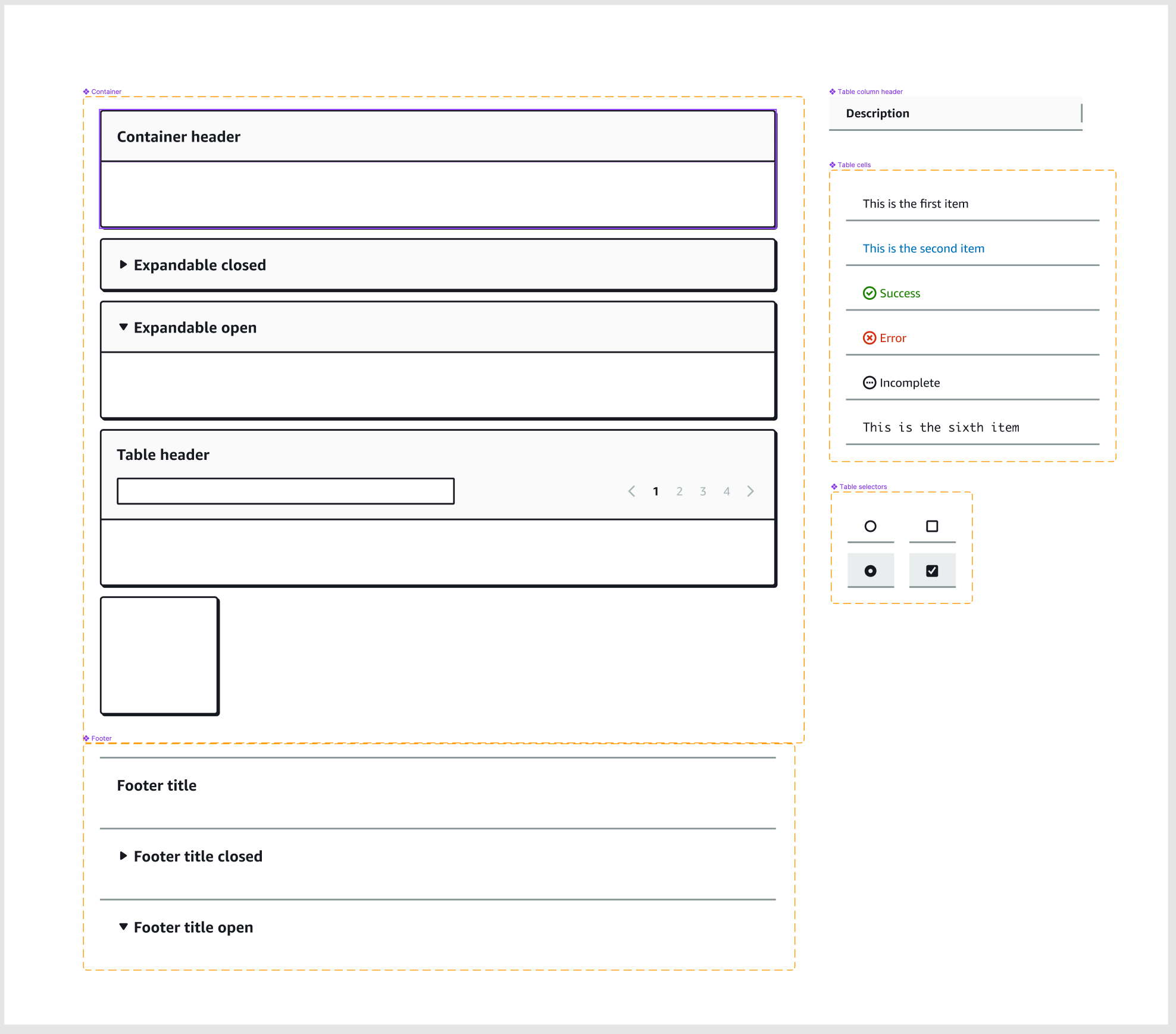Screen dimensions: 1176x1034
Task: Click the red Error status icon
Action: [870, 338]
